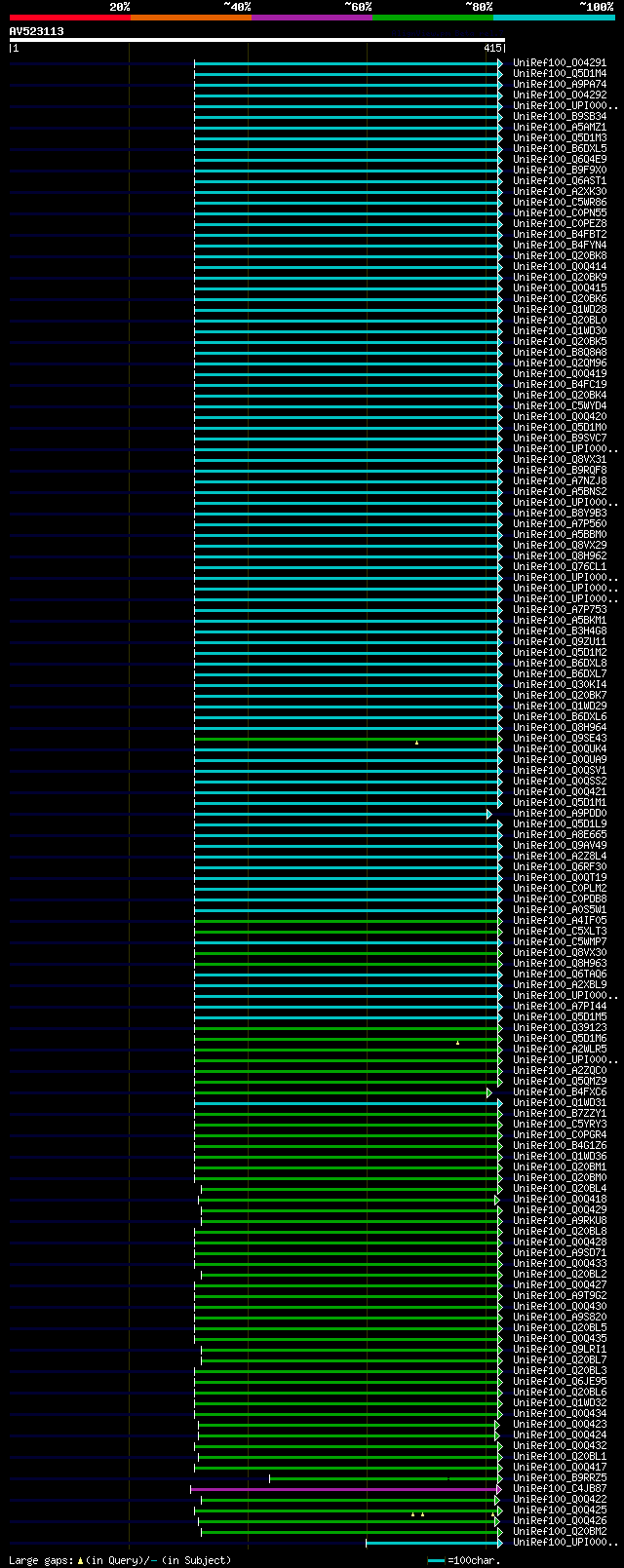Viewport: 624px width, 1568px height.
Task: Select hit UniRef100_B8Y9B3
Action: [560, 513]
